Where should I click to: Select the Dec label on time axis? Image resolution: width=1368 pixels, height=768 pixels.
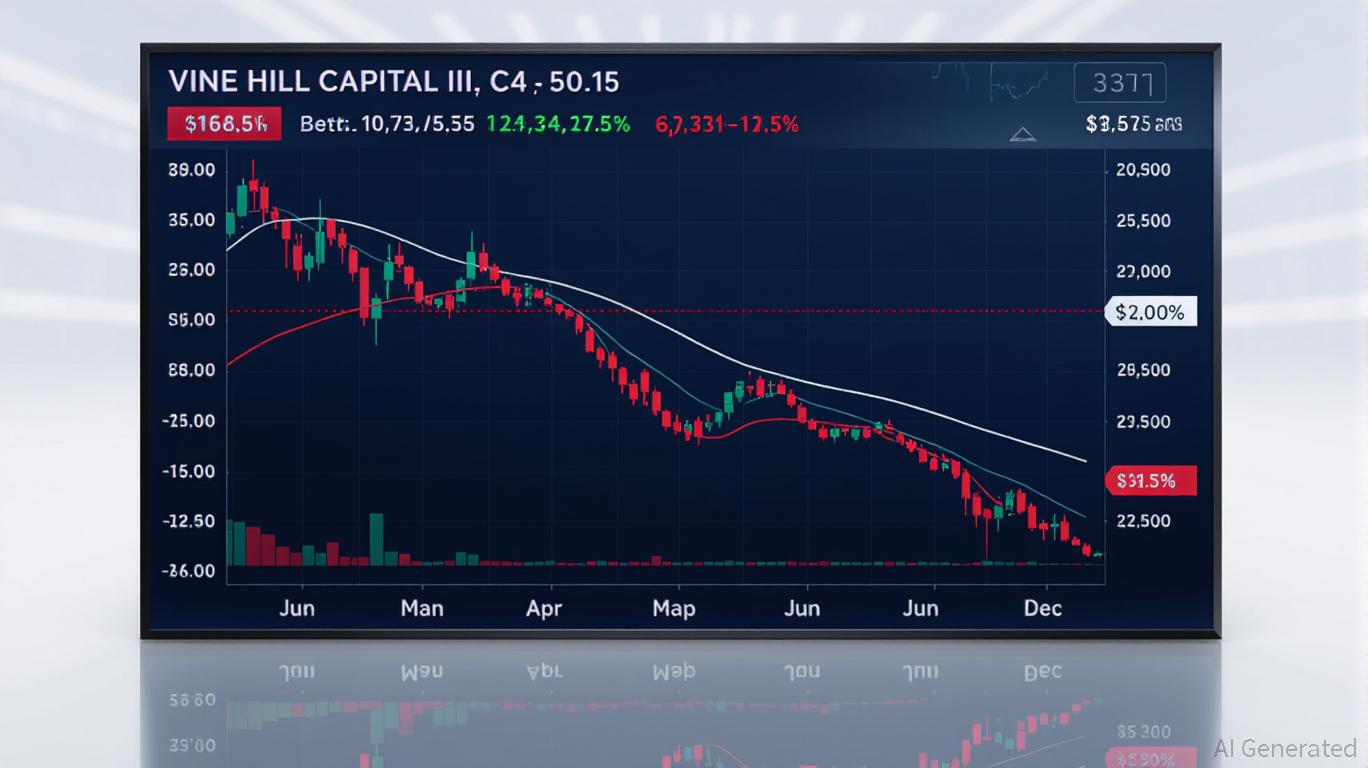[x=1043, y=607]
